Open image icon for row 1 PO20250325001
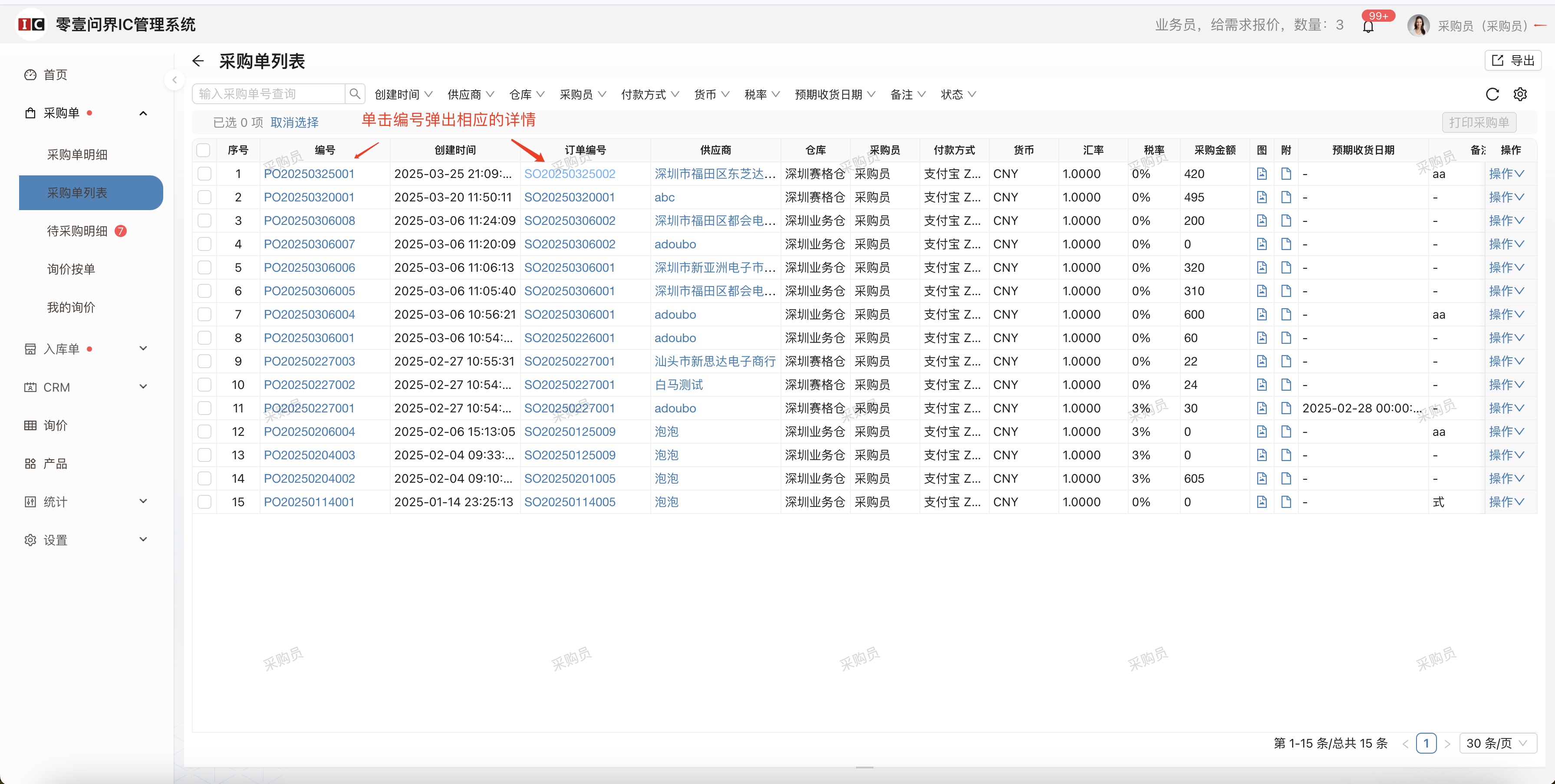The image size is (1555, 784). pyautogui.click(x=1261, y=174)
